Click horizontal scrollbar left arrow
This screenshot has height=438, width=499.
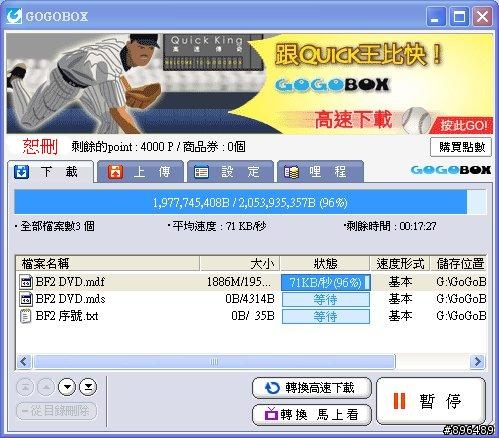tap(24, 361)
